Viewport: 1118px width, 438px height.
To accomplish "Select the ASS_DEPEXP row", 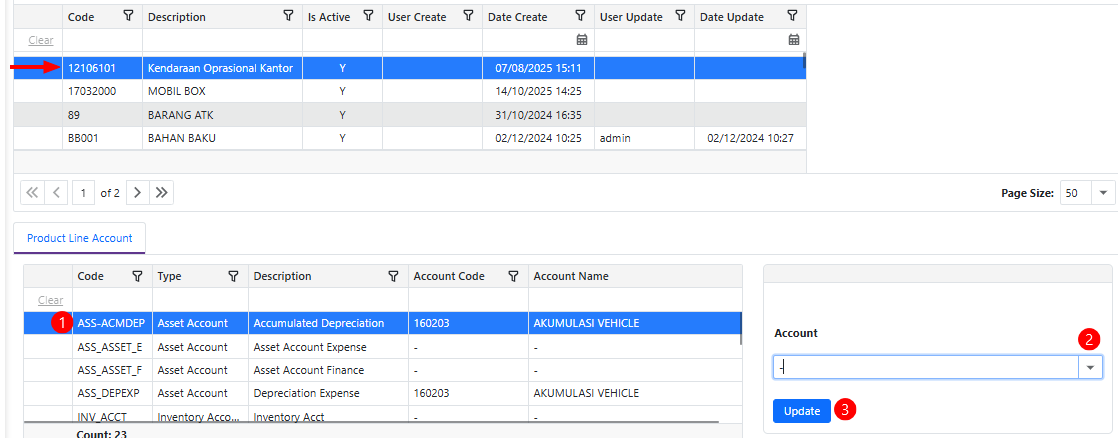I will (383, 393).
